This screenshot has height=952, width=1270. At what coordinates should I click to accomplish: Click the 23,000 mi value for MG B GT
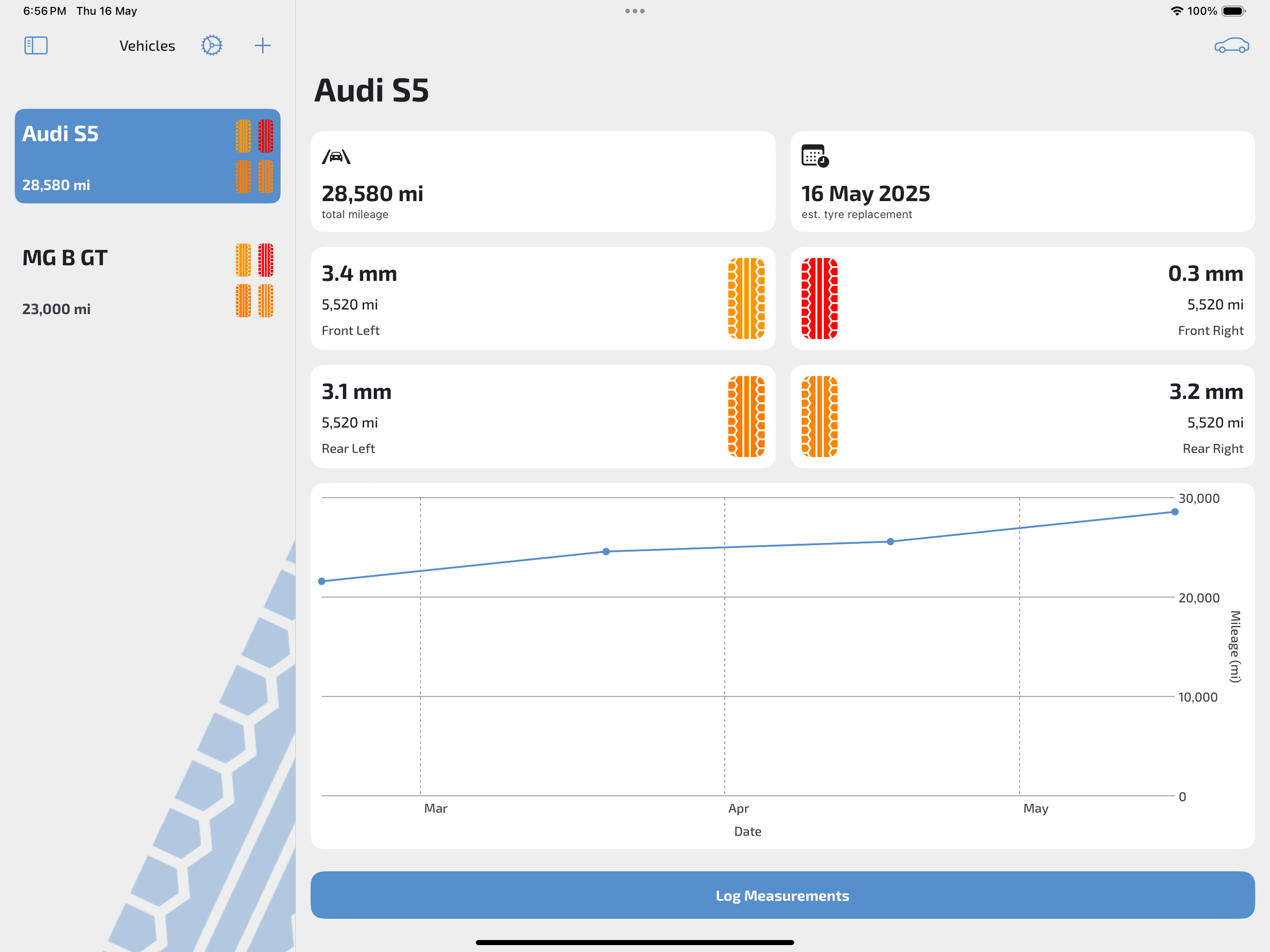click(56, 309)
